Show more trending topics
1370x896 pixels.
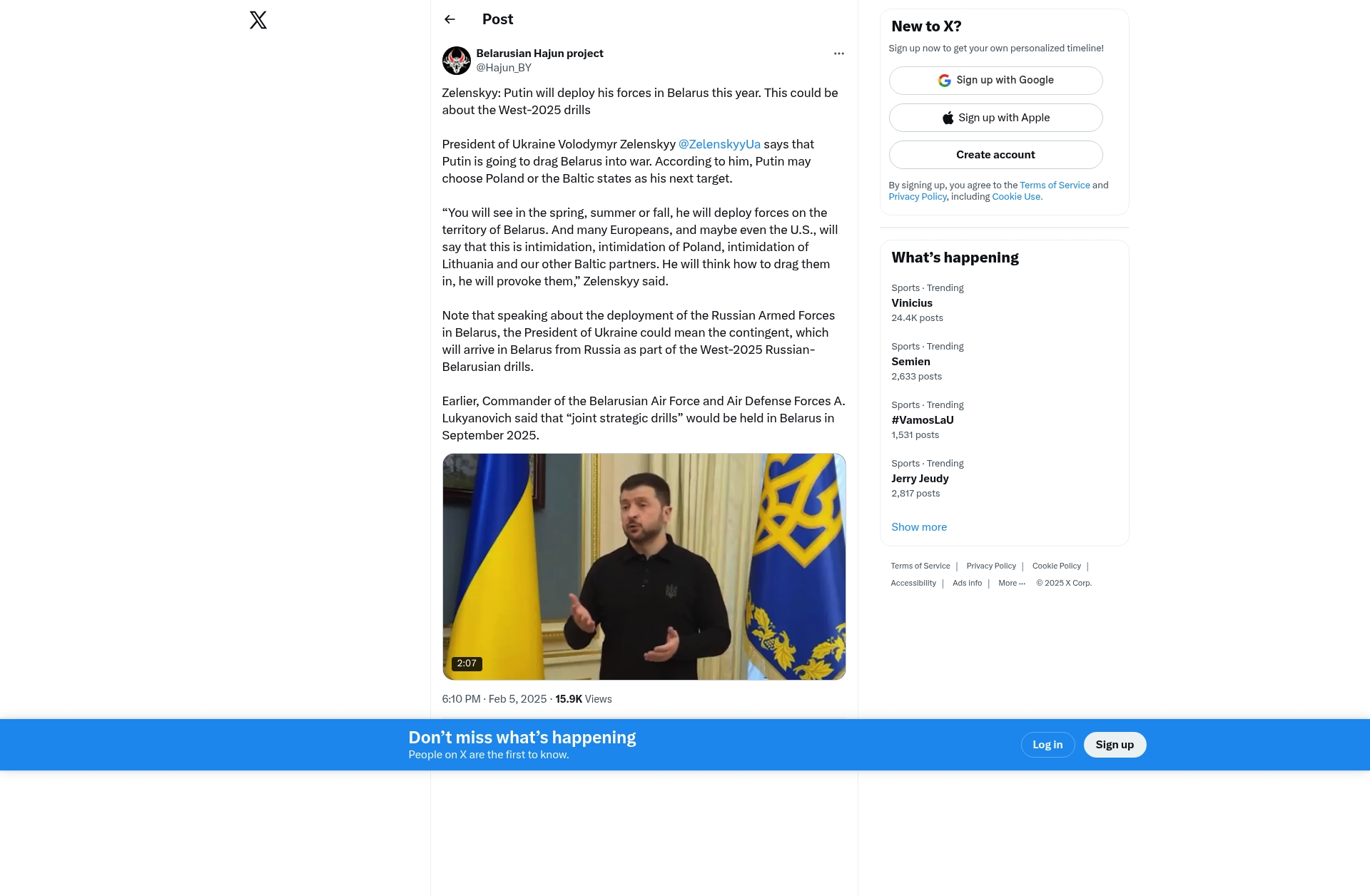(x=919, y=527)
